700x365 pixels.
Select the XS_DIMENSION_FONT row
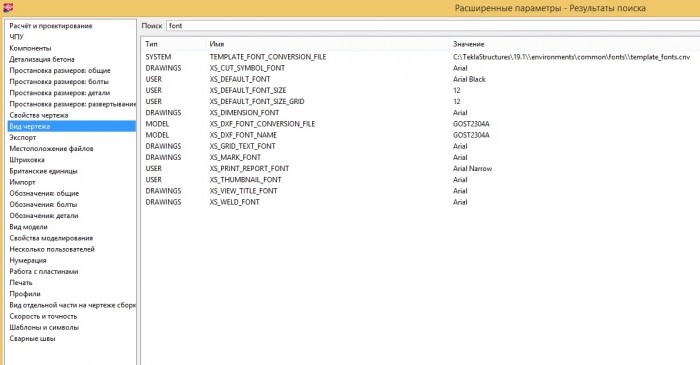tap(421, 112)
